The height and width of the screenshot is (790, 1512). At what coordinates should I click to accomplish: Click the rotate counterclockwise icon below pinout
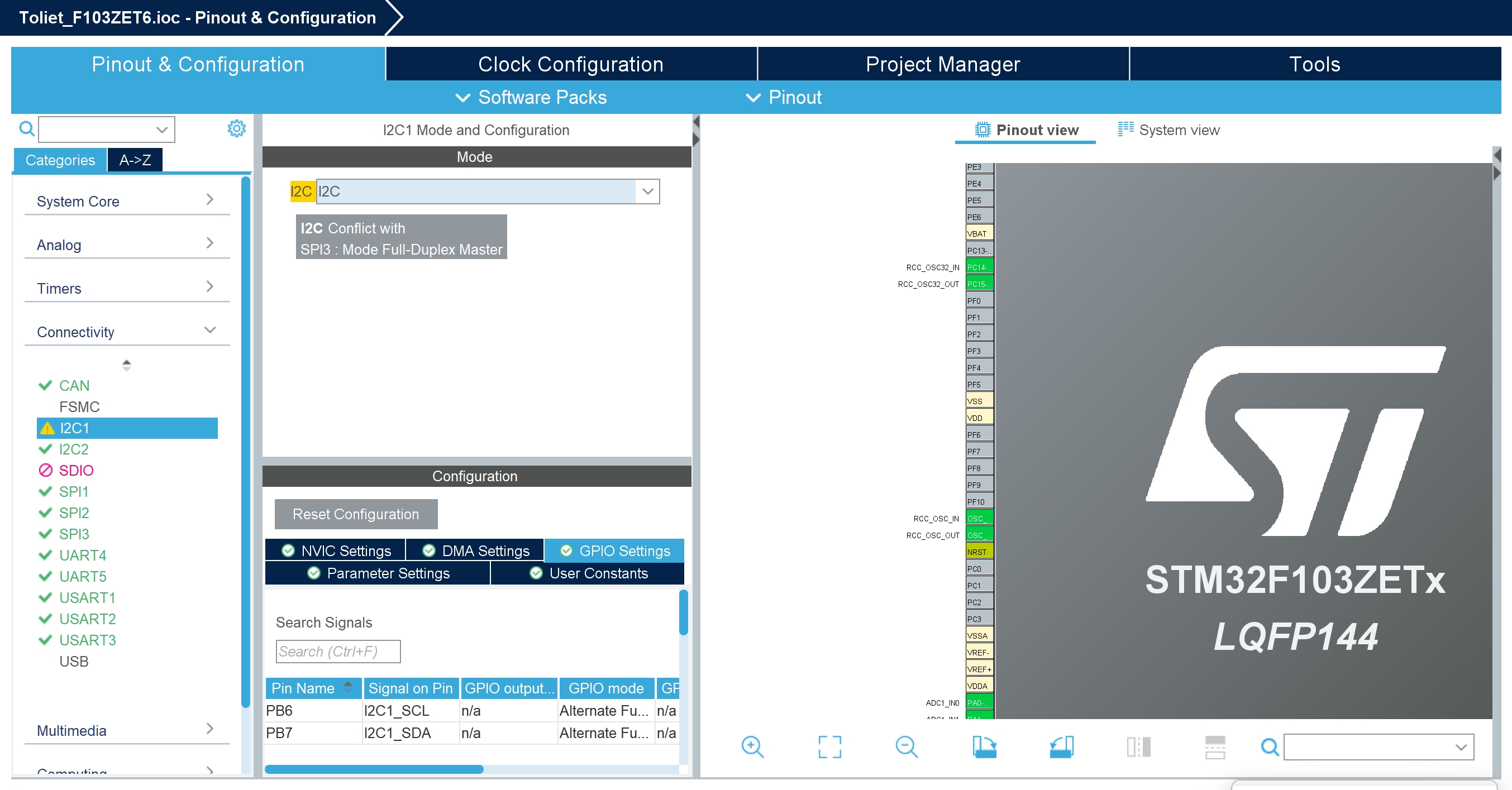pos(1061,746)
